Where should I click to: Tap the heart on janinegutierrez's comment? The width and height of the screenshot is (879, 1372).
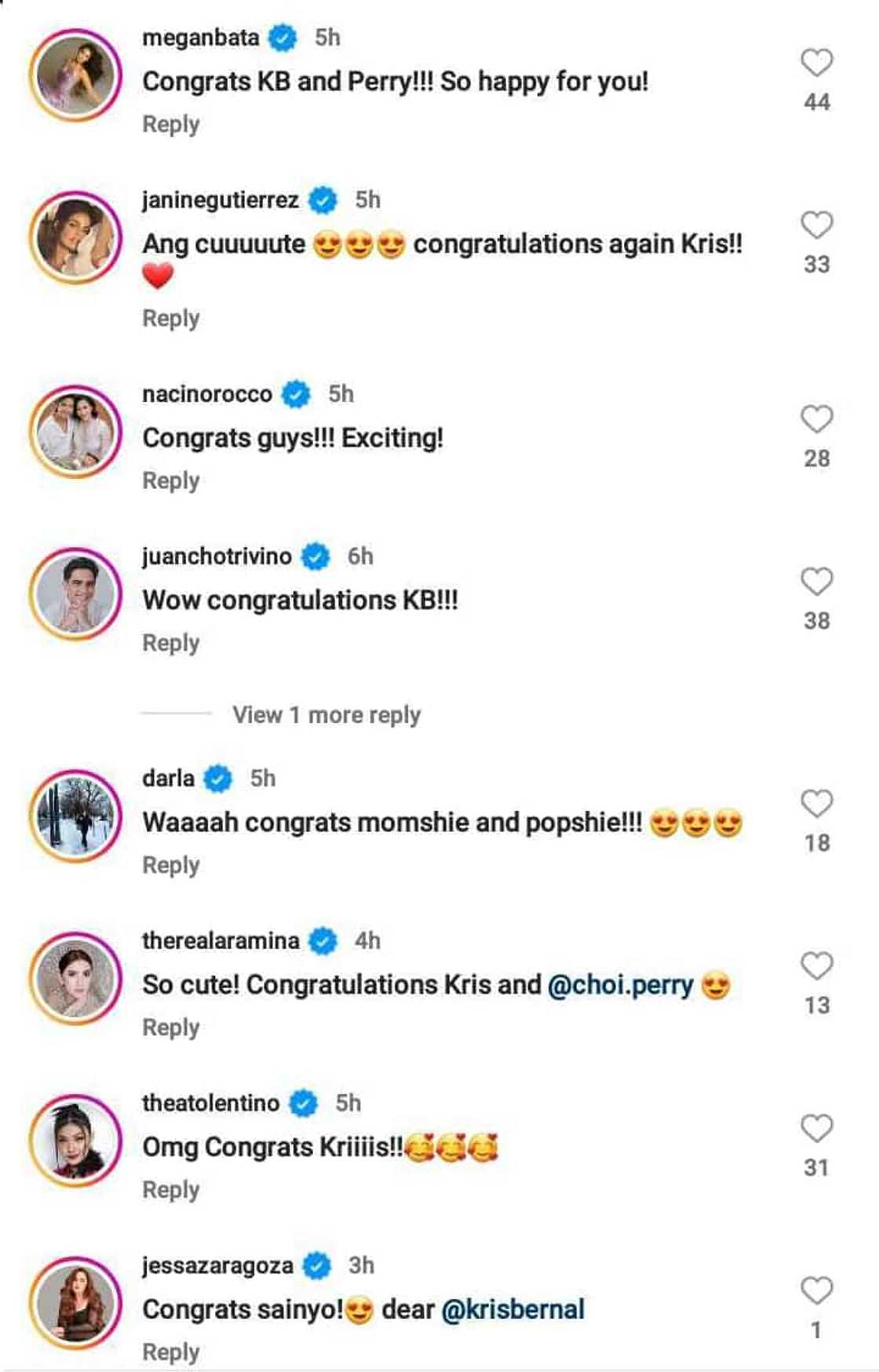pyautogui.click(x=816, y=225)
